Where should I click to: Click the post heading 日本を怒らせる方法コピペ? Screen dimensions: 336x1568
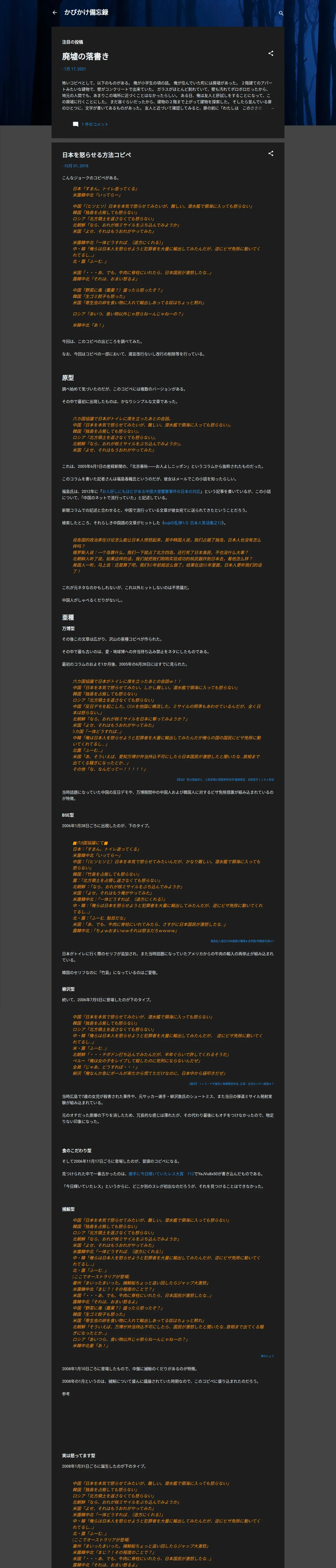(x=96, y=155)
